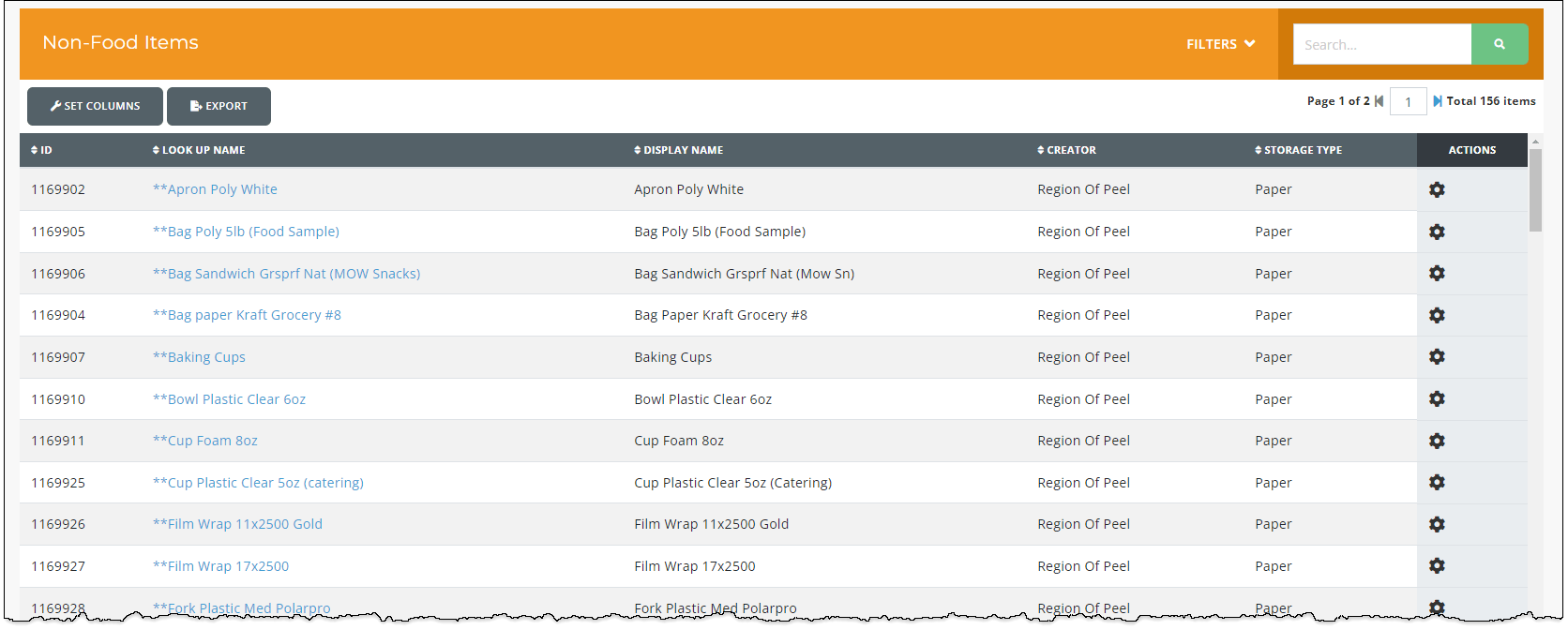Open actions gear for Bag Sandwich Grsprf row

(x=1437, y=273)
